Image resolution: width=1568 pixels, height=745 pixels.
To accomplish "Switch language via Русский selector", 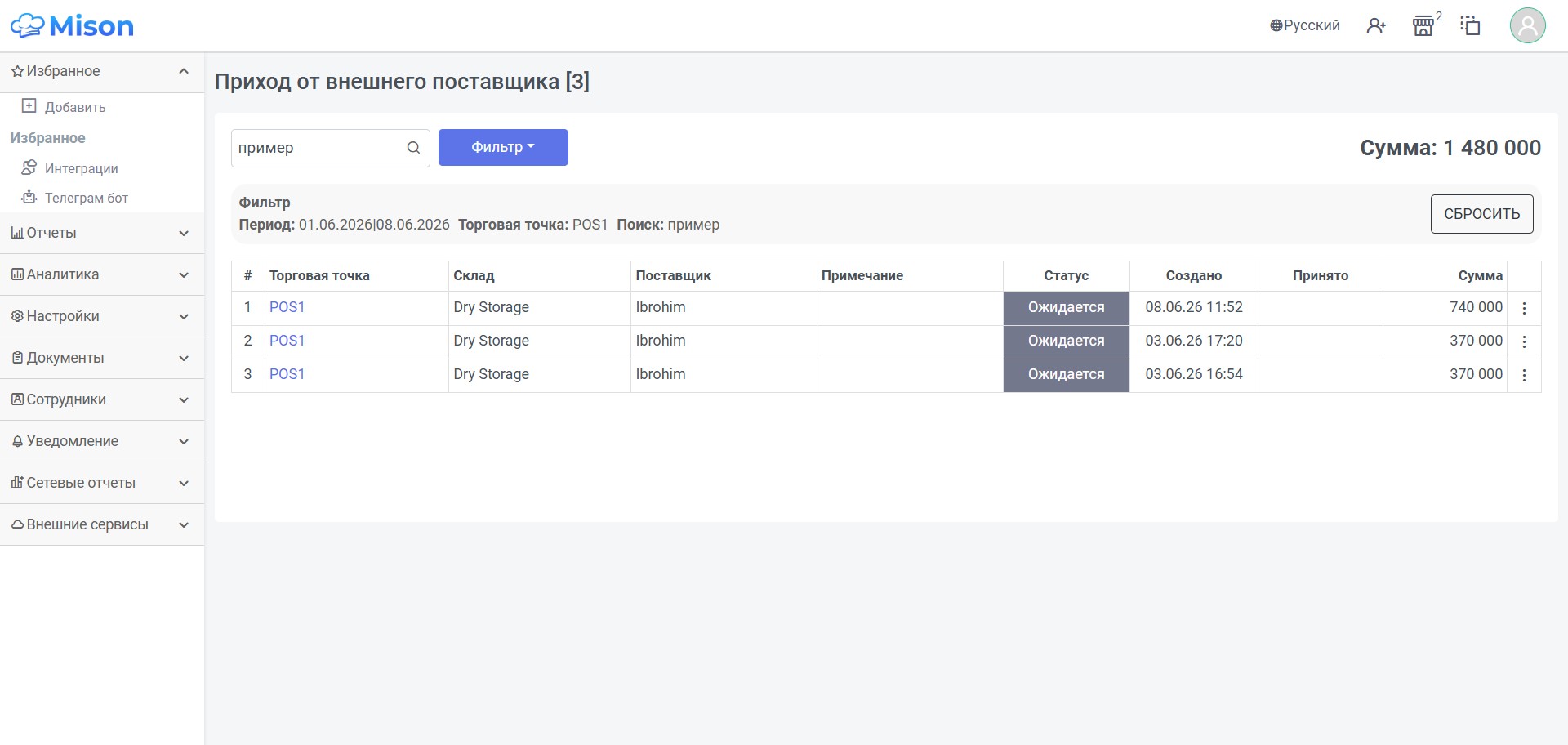I will (x=1305, y=25).
